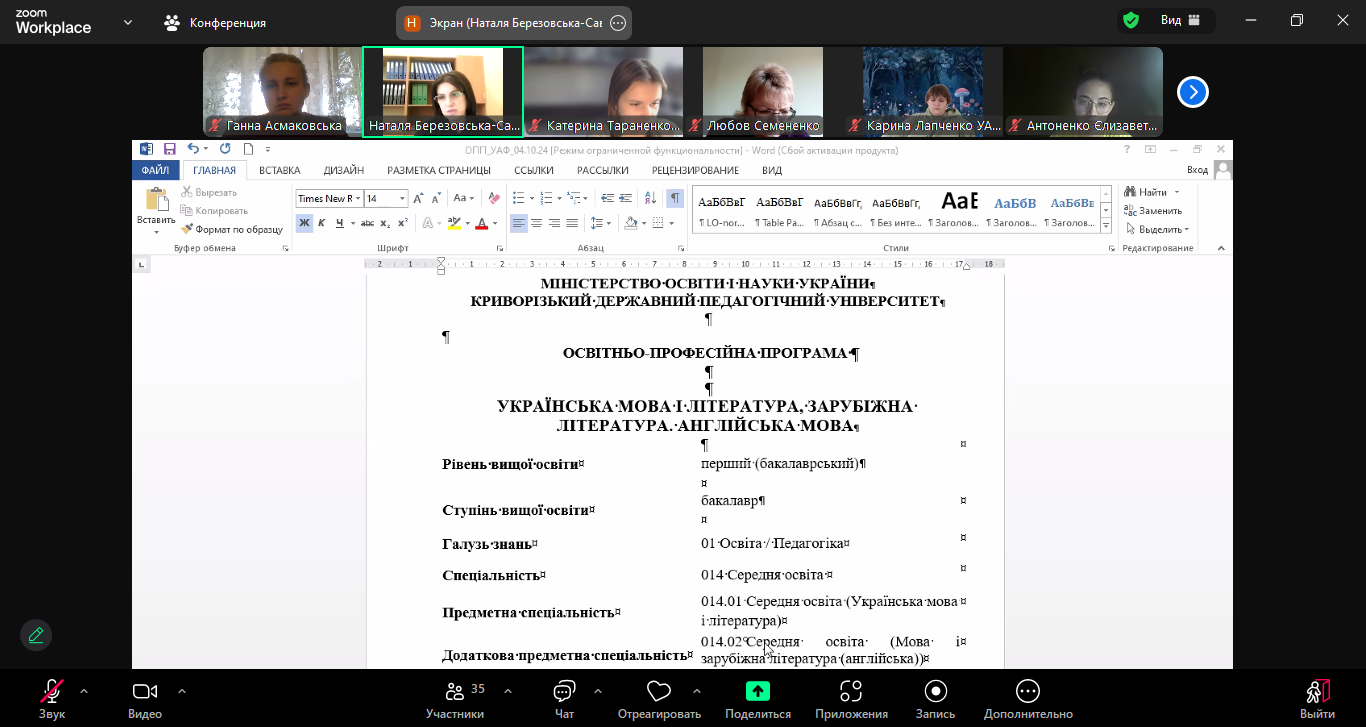Toggle strikethrough abc formatting
The image size is (1366, 727).
click(367, 223)
